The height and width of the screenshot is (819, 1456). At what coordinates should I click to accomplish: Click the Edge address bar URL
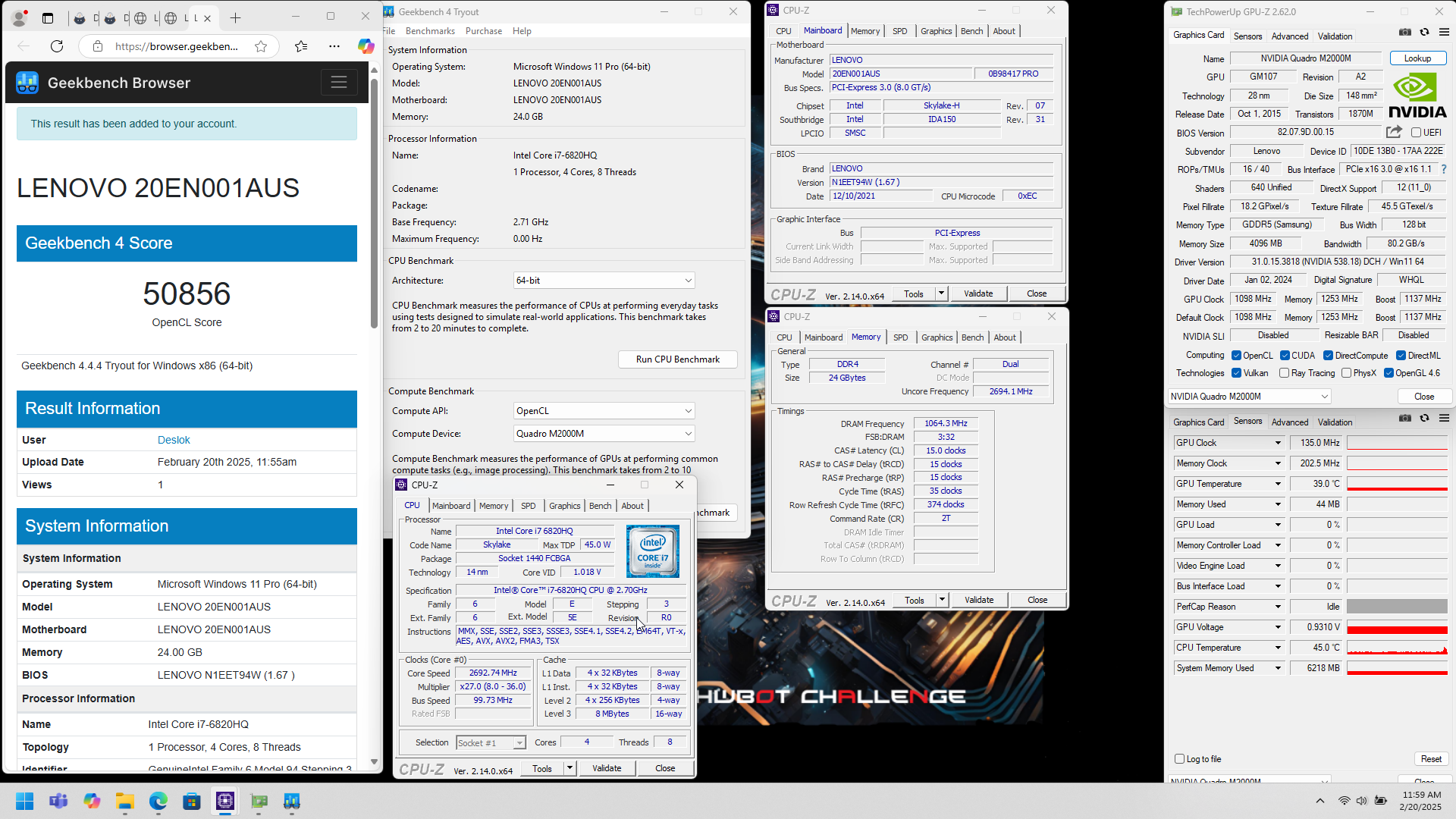pyautogui.click(x=177, y=46)
